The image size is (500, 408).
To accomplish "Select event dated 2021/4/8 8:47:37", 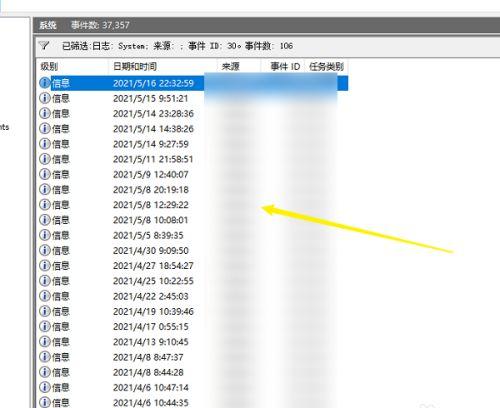I will [x=193, y=357].
